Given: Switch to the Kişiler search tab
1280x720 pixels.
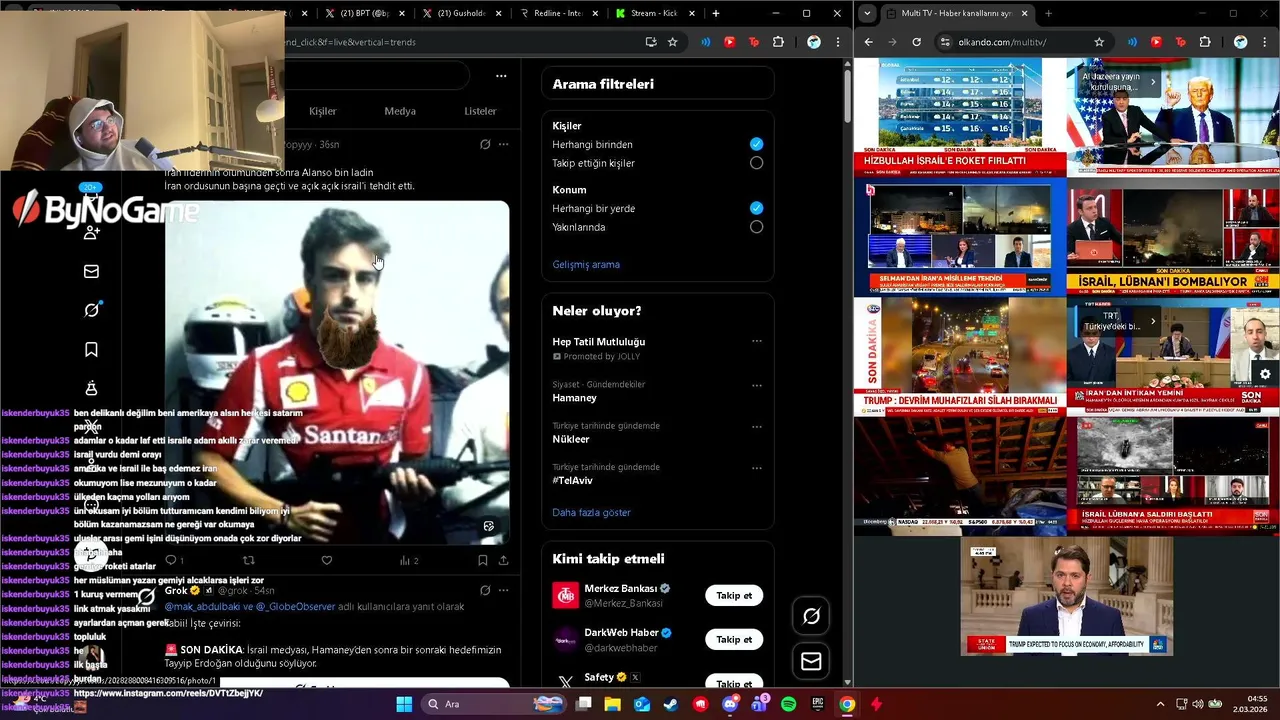Looking at the screenshot, I should (322, 111).
